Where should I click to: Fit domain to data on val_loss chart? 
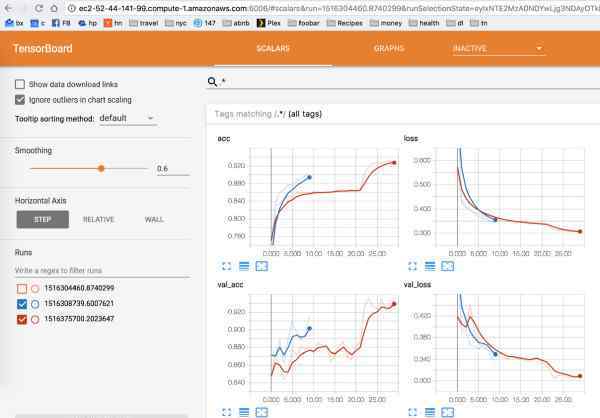click(x=448, y=412)
